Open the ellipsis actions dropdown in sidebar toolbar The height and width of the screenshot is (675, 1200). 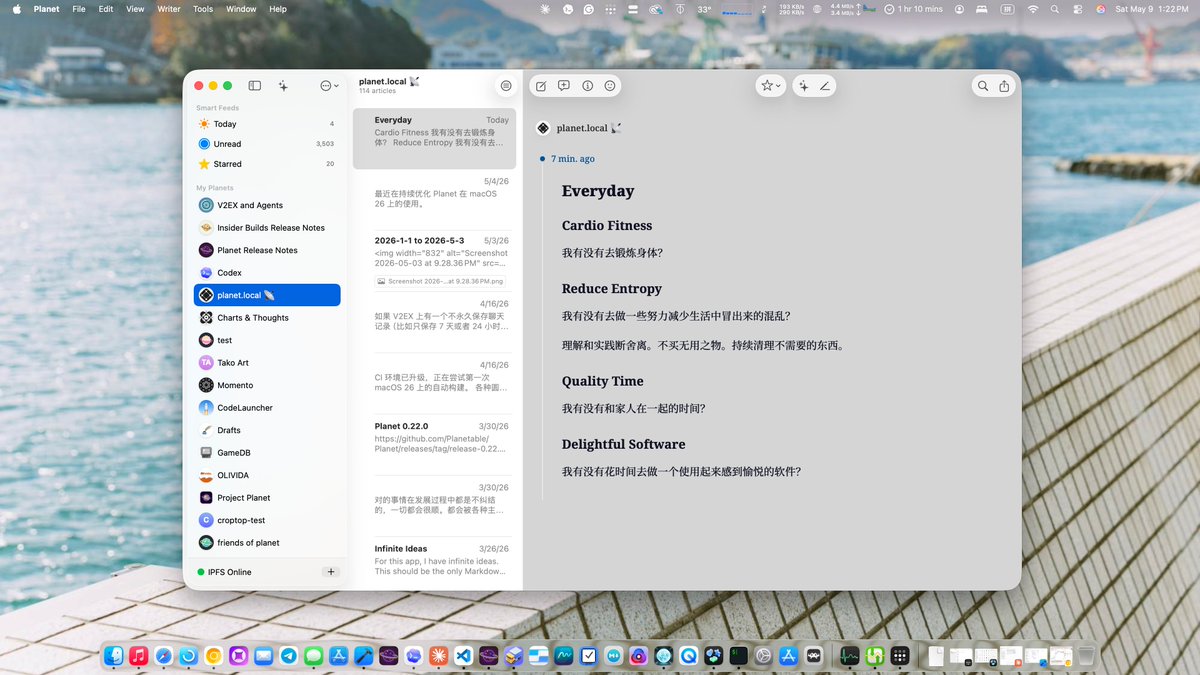click(329, 86)
